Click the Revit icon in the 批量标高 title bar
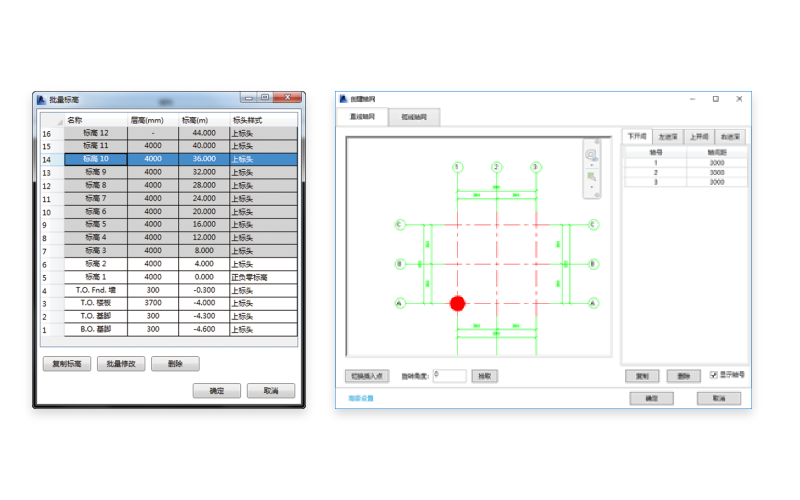 point(41,99)
